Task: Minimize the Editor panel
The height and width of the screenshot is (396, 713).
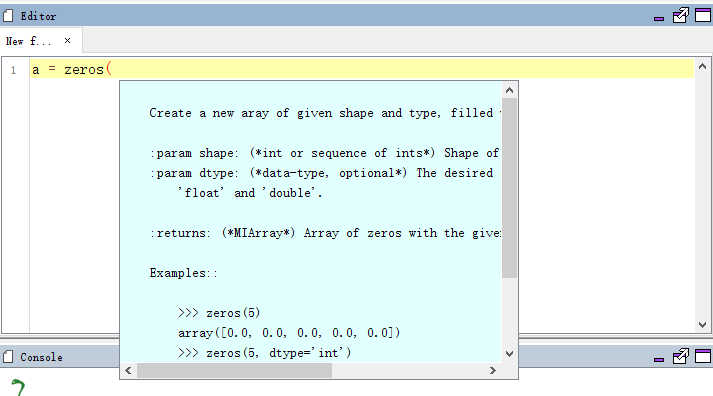Action: [x=659, y=18]
